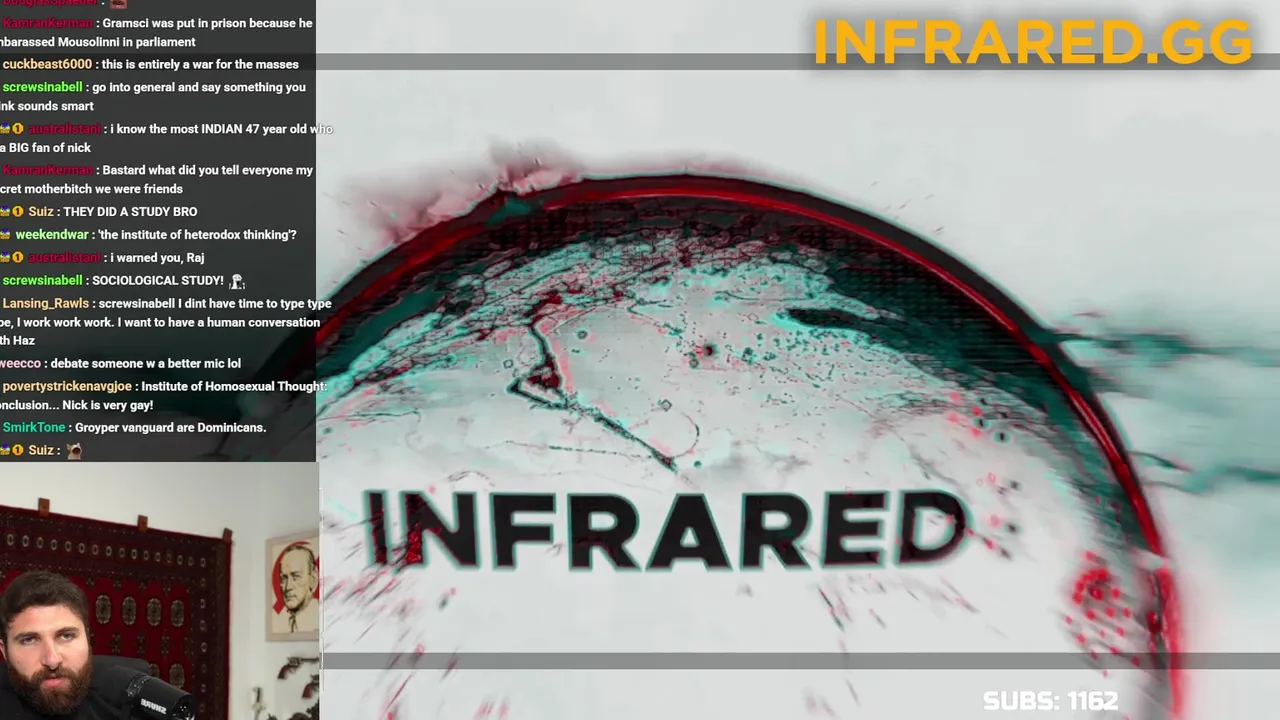The image size is (1280, 720).
Task: Click username cuckbeast6000 in chat
Action: point(47,64)
